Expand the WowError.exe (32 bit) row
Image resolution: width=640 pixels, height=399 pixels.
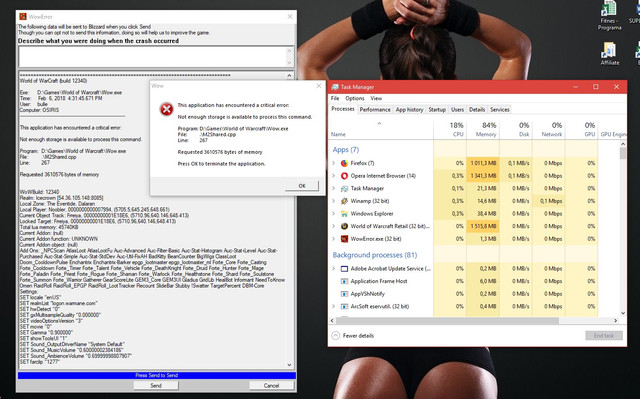point(333,239)
